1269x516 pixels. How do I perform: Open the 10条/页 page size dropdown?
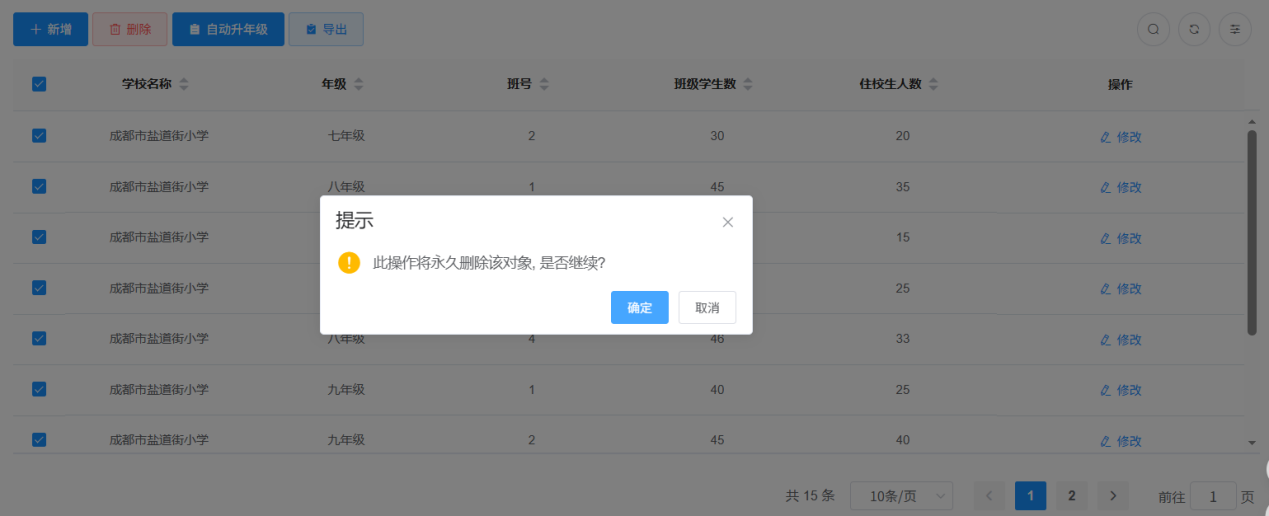pyautogui.click(x=901, y=496)
